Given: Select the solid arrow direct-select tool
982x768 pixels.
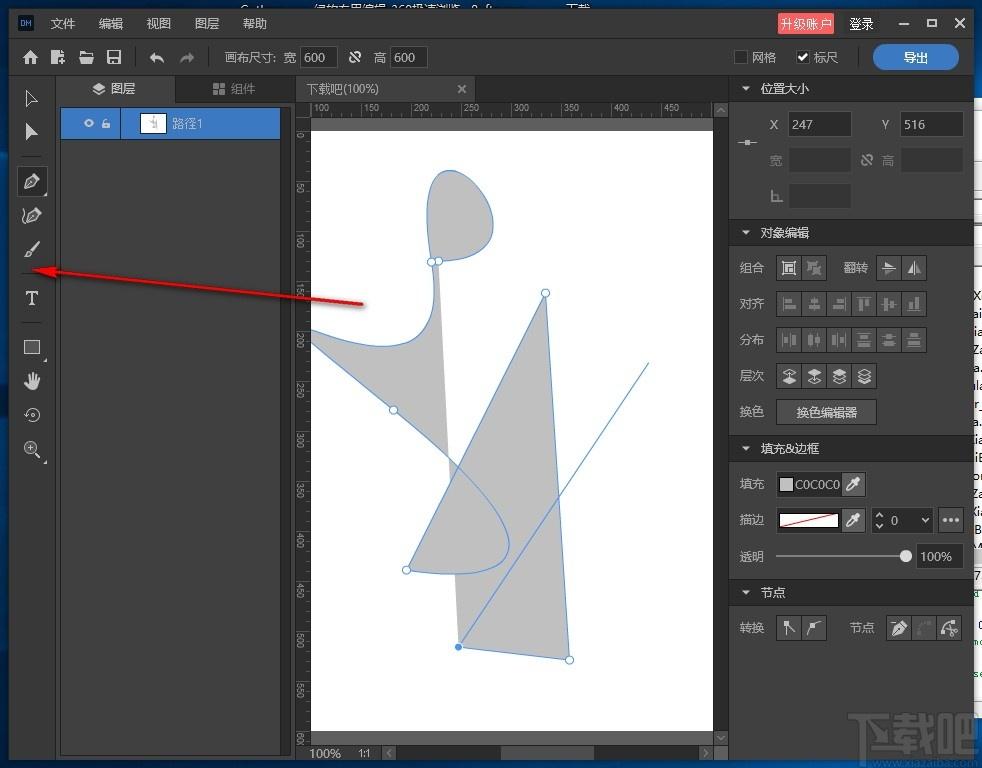Looking at the screenshot, I should (x=31, y=132).
